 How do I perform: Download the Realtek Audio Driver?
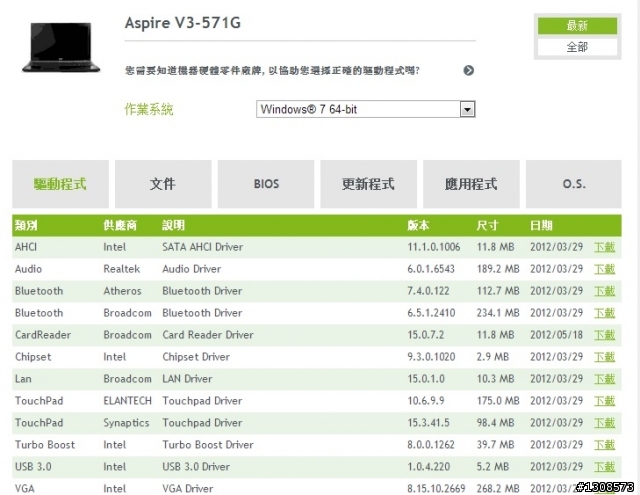[x=604, y=269]
